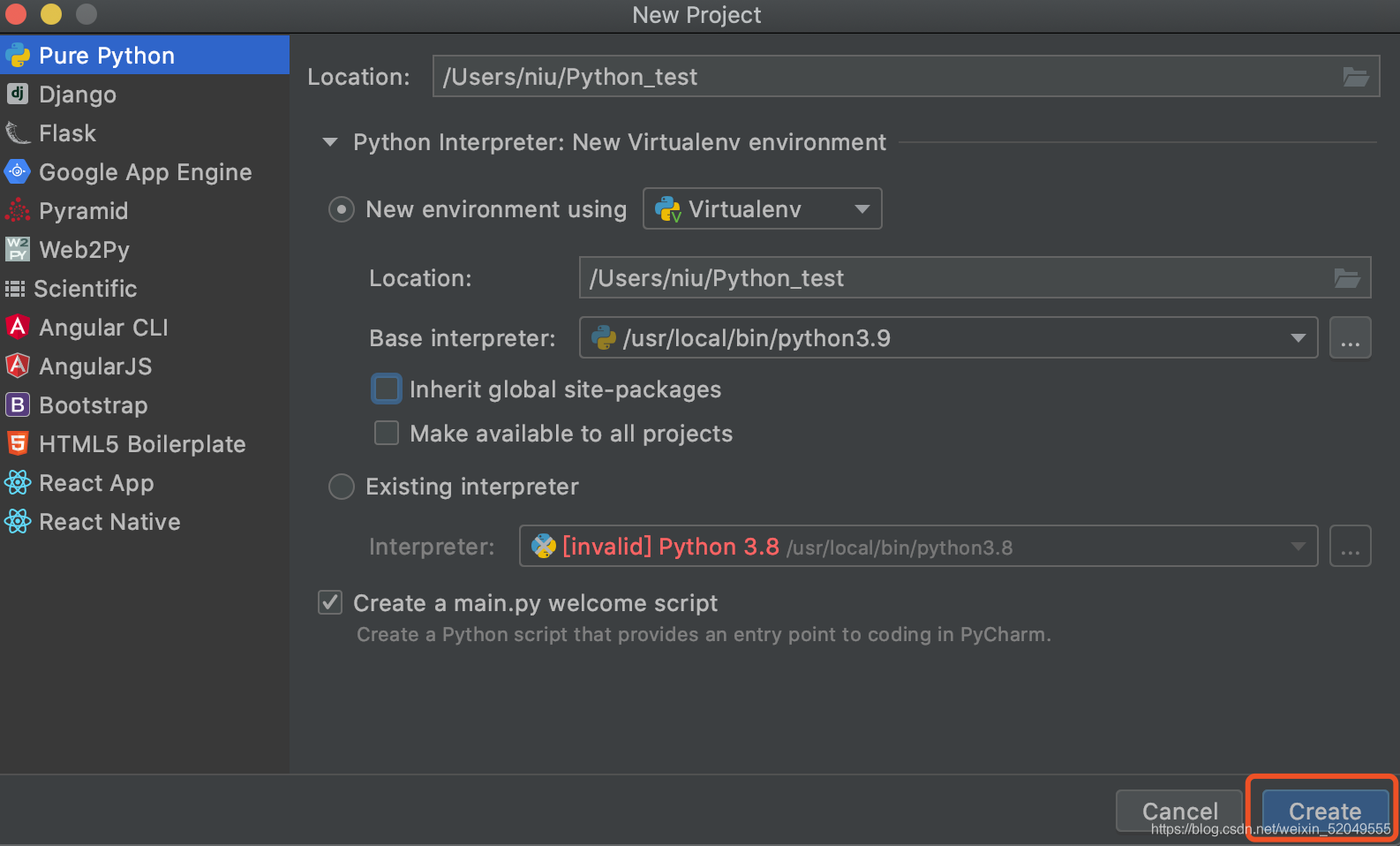Click the React Native atom icon
This screenshot has width=1400, height=846.
click(x=18, y=521)
